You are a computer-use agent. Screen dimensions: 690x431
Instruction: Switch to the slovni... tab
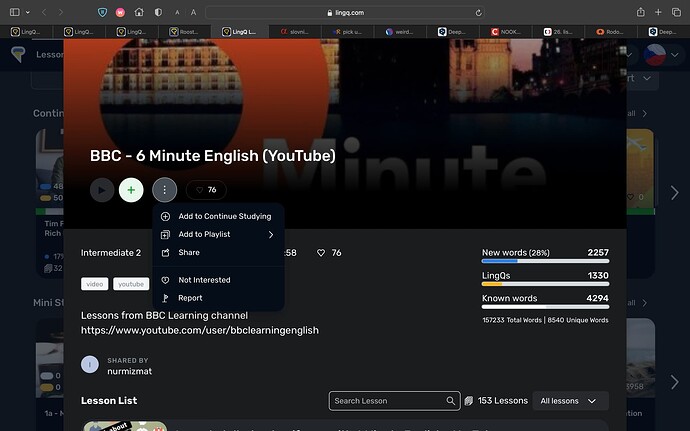(295, 32)
